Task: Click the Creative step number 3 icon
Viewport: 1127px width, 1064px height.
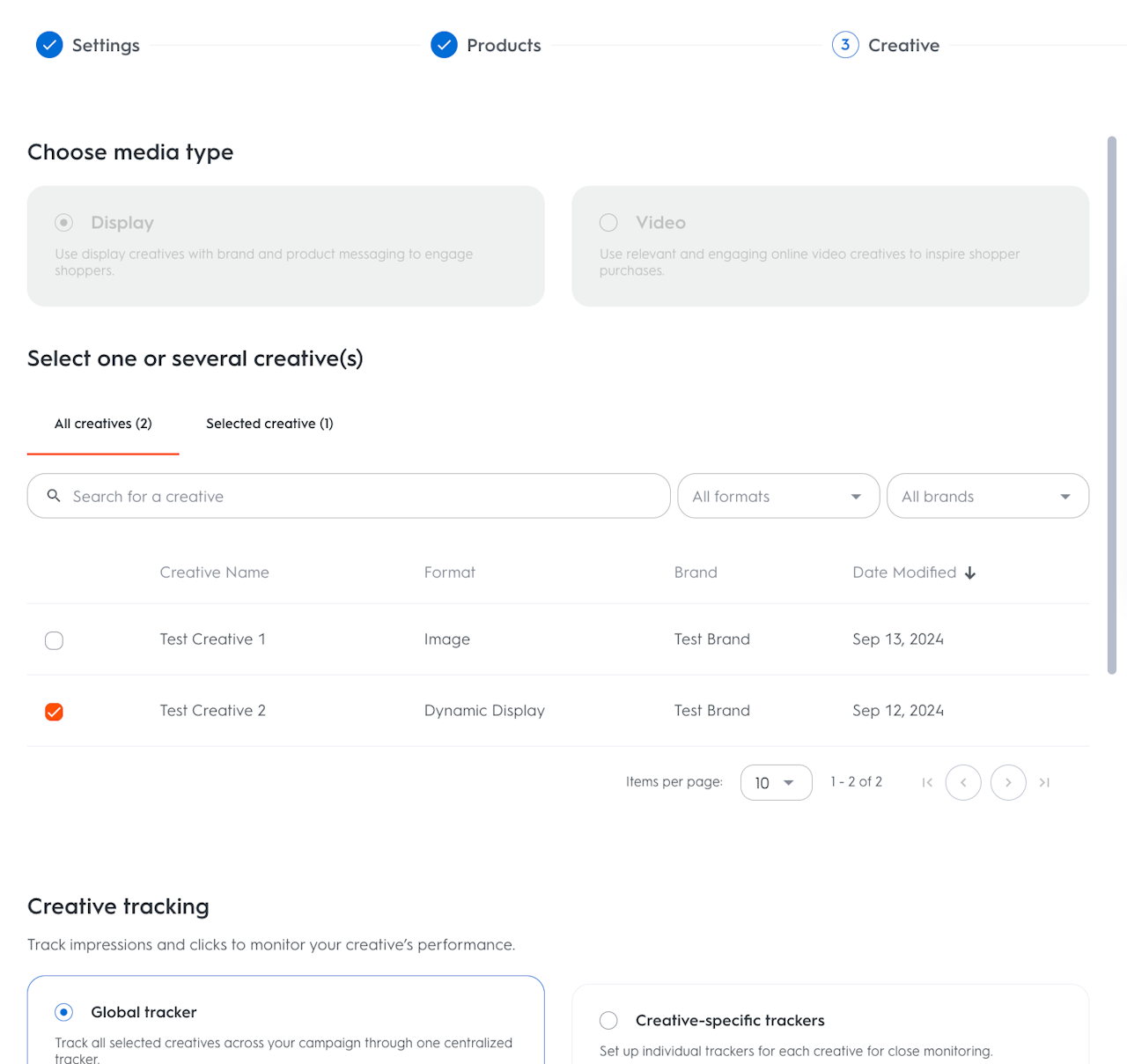Action: (x=845, y=45)
